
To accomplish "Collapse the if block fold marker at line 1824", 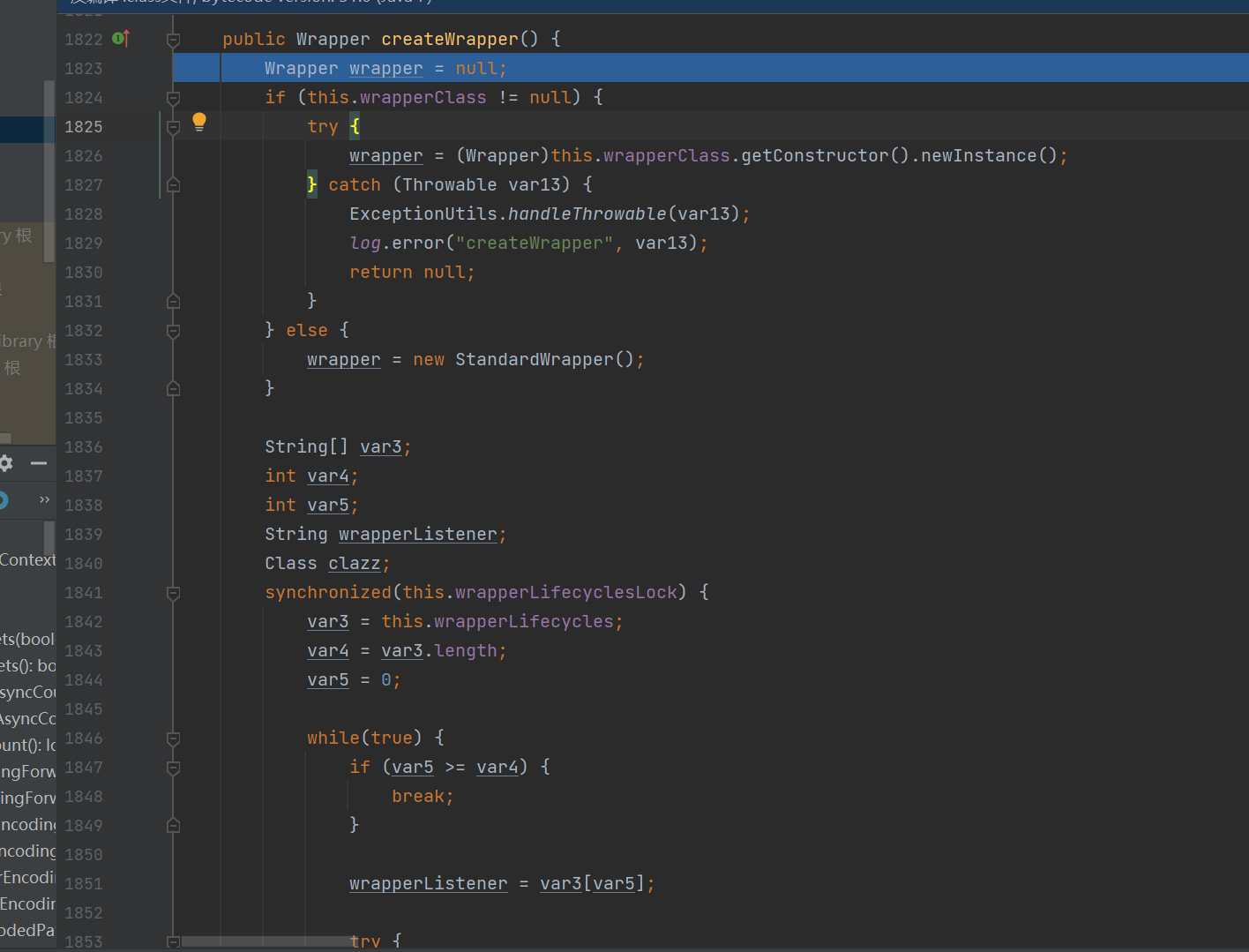I will [174, 98].
